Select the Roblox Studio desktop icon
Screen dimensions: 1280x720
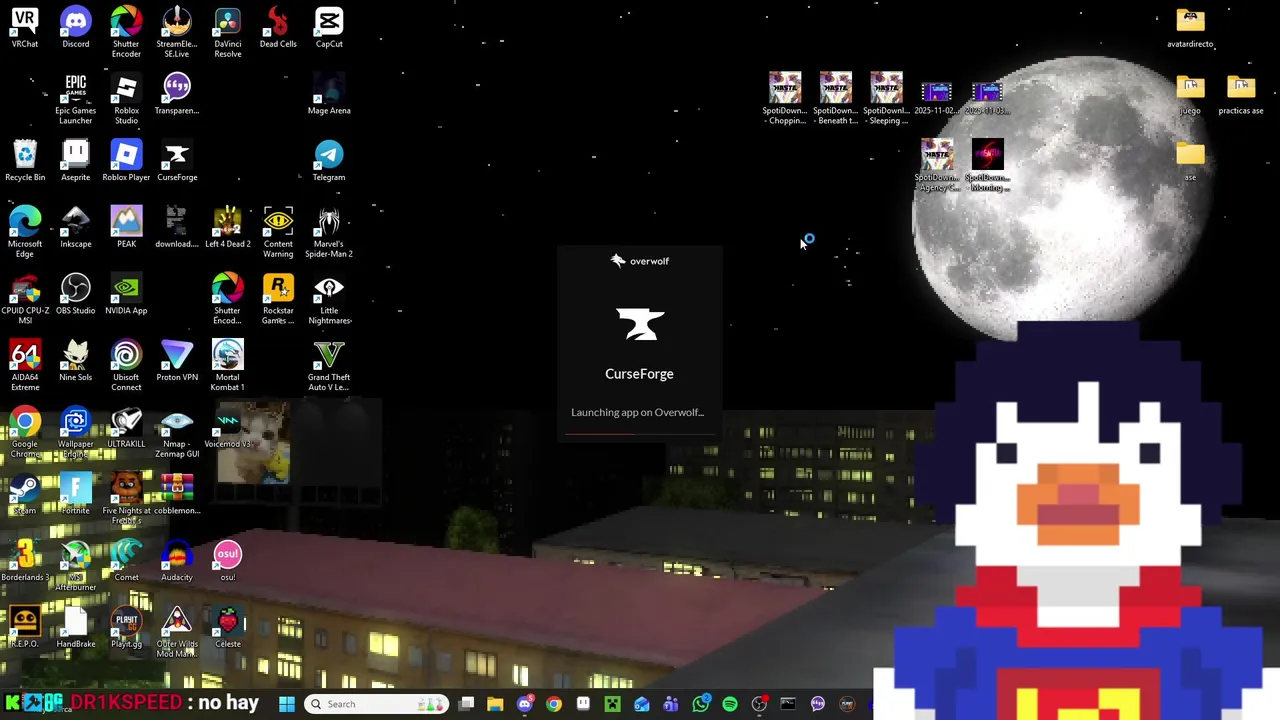pyautogui.click(x=126, y=99)
